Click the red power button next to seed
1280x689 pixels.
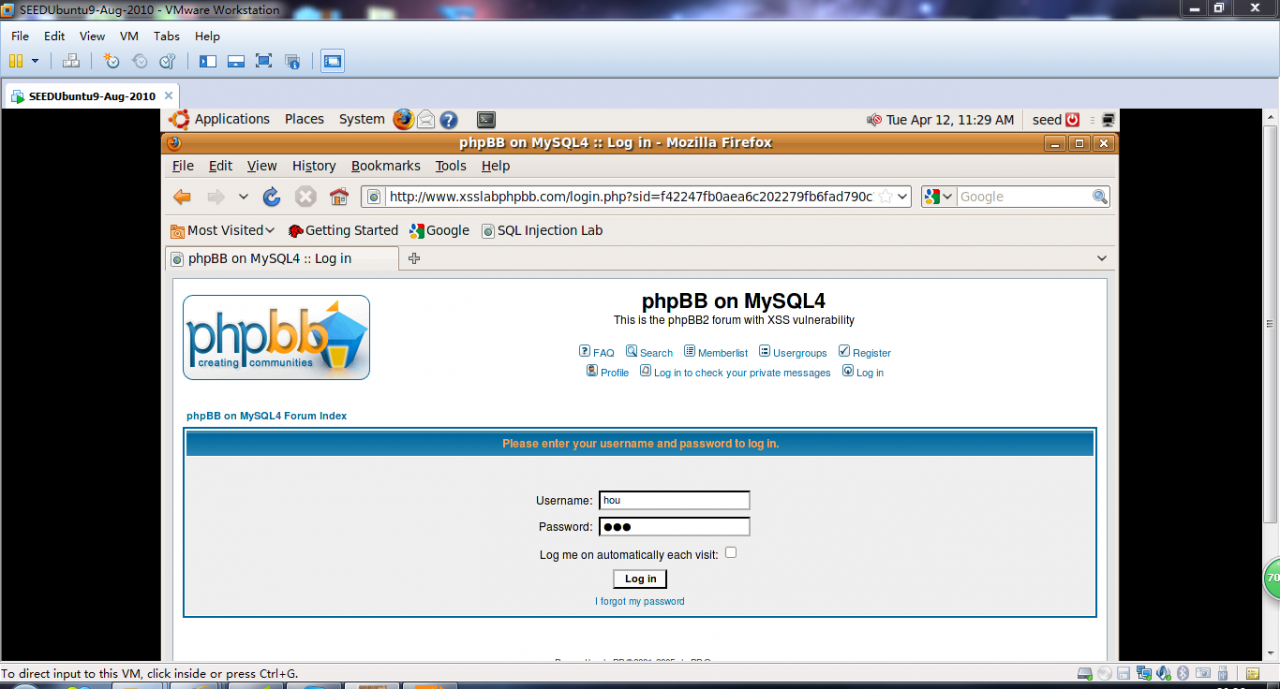[x=1072, y=120]
